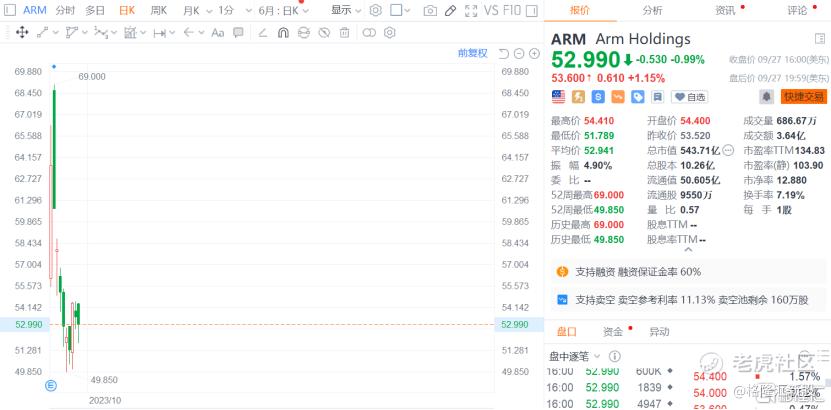The height and width of the screenshot is (410, 831).
Task: Select the parallel channel drawing tool
Action: (x=72, y=33)
